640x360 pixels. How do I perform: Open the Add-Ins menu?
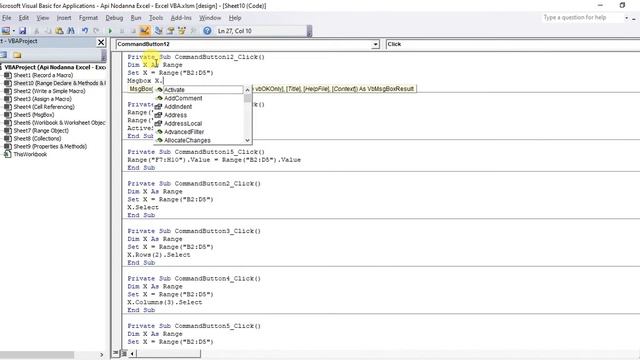click(181, 18)
